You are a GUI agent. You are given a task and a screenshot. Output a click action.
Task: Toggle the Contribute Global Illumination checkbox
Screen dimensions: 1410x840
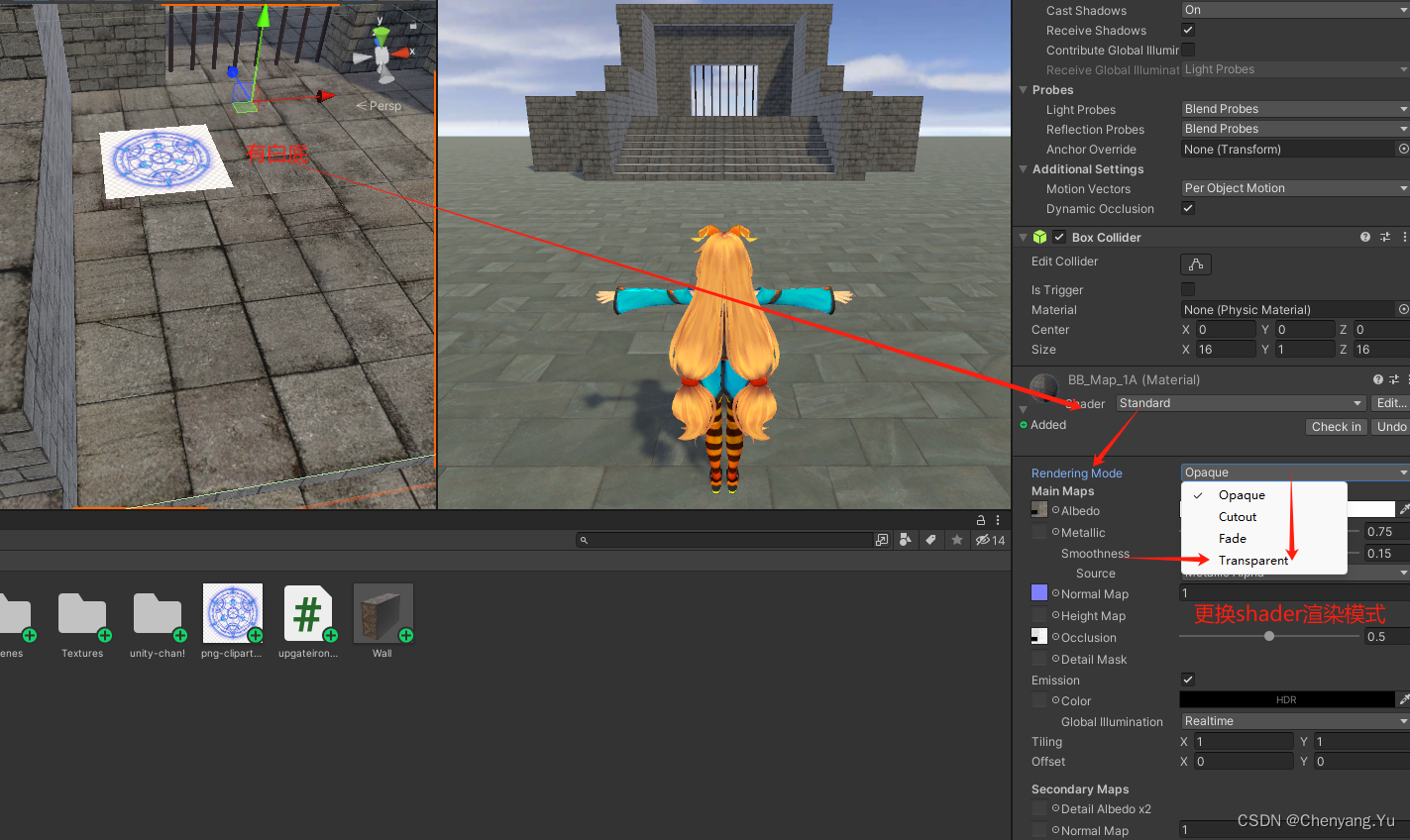pos(1188,50)
